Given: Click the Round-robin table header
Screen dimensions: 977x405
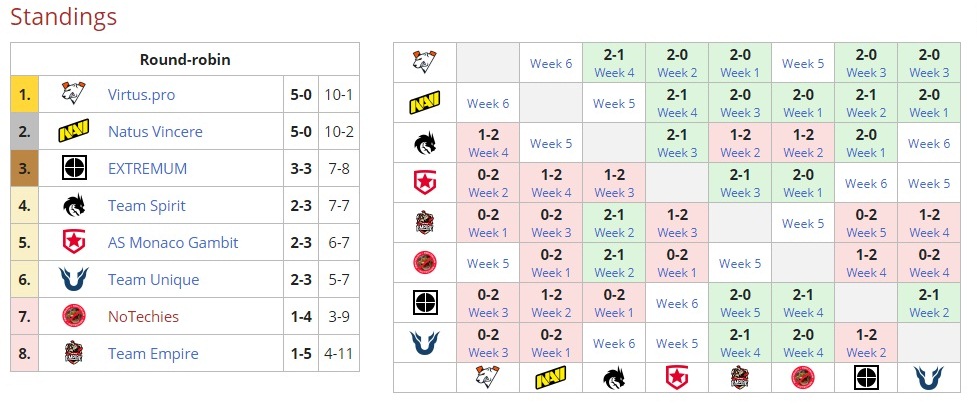Looking at the screenshot, I should tap(185, 59).
